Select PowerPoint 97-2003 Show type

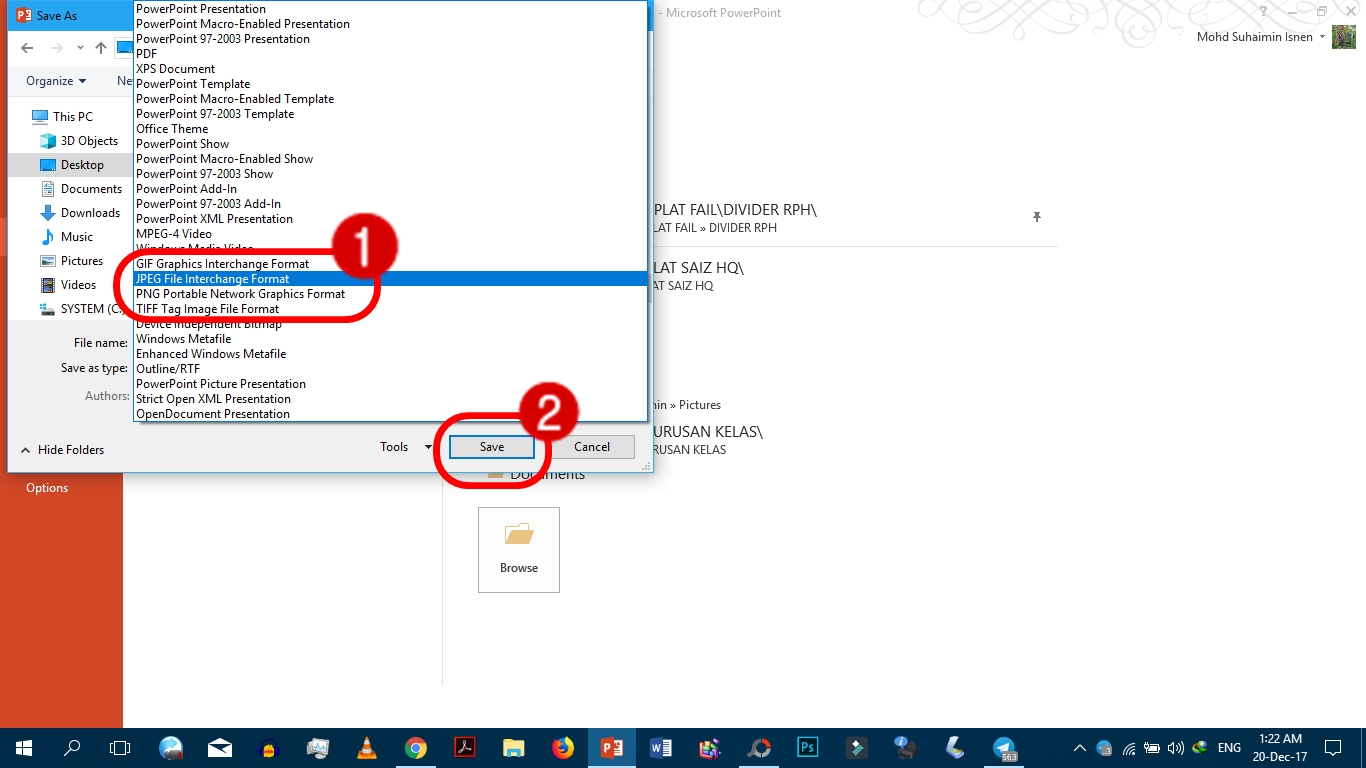pyautogui.click(x=391, y=174)
